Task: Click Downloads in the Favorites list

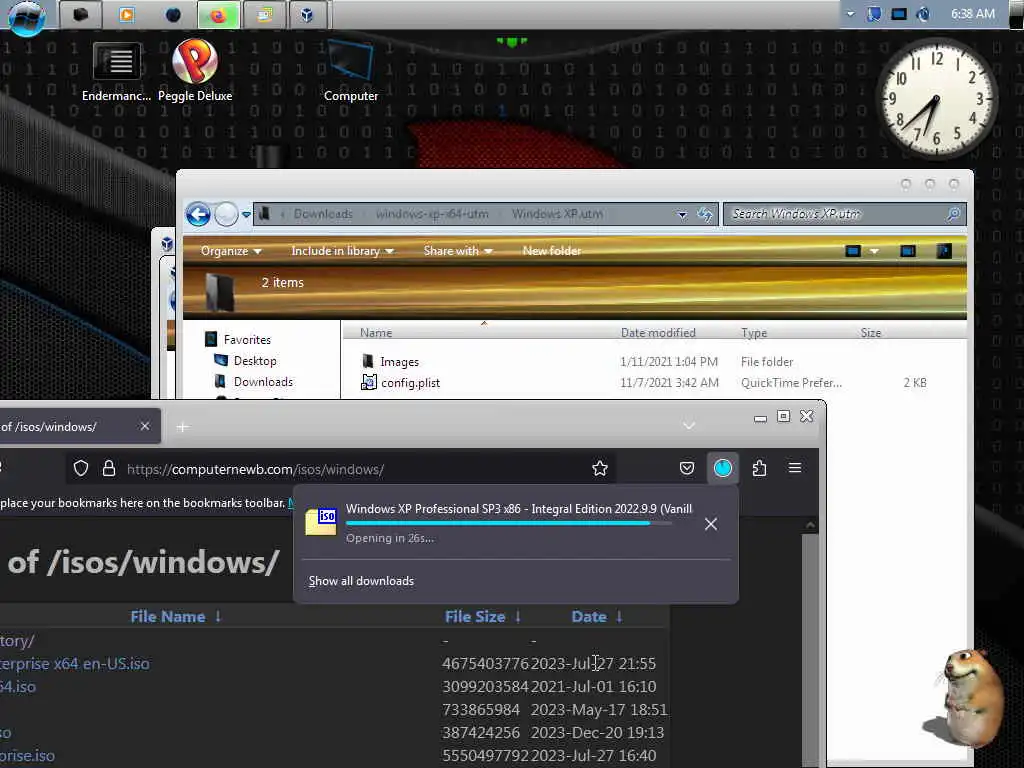Action: tap(263, 381)
